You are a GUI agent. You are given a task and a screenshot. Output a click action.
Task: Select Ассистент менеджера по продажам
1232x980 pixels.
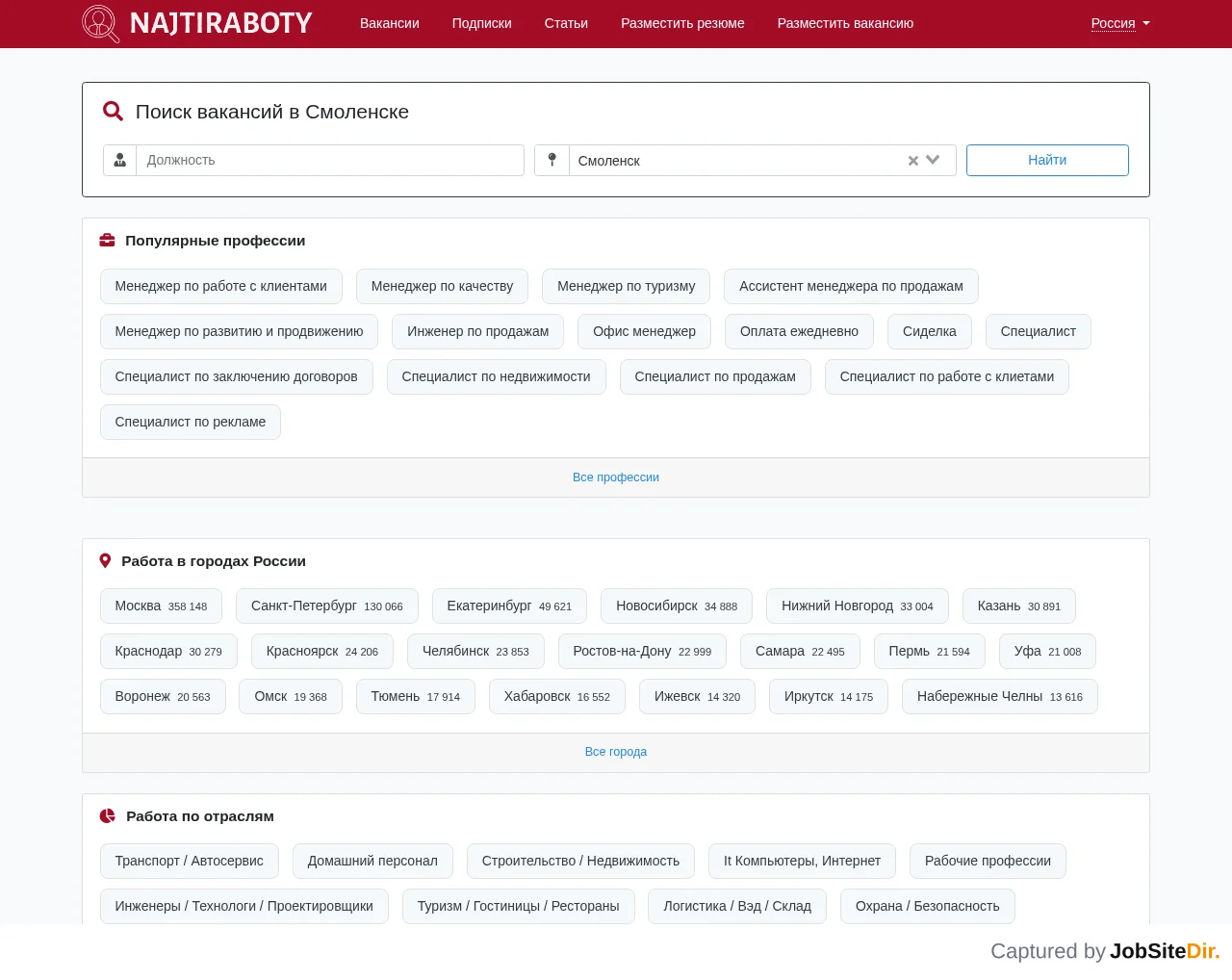click(x=851, y=286)
